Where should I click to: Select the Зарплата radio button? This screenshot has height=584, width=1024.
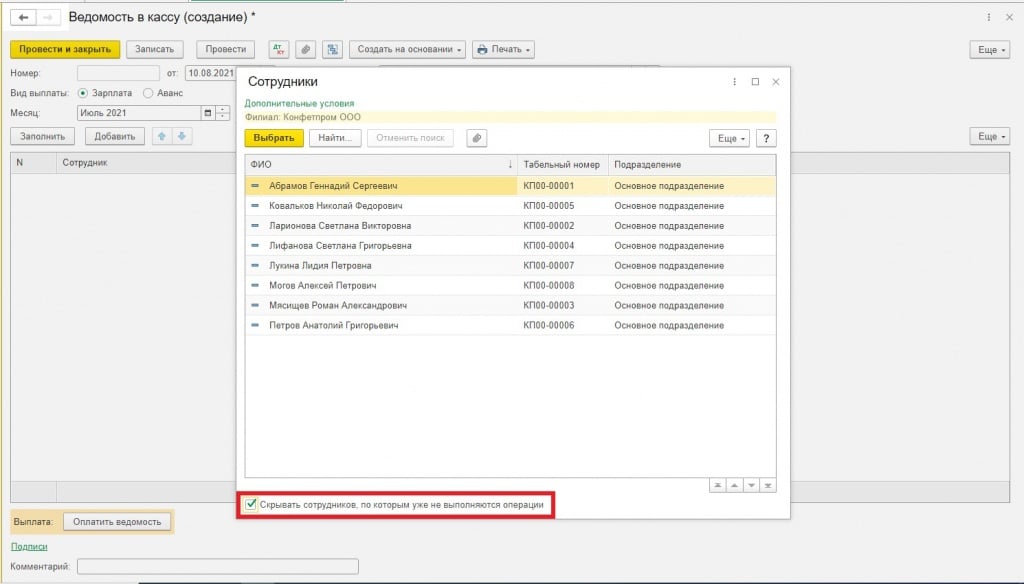tap(83, 93)
